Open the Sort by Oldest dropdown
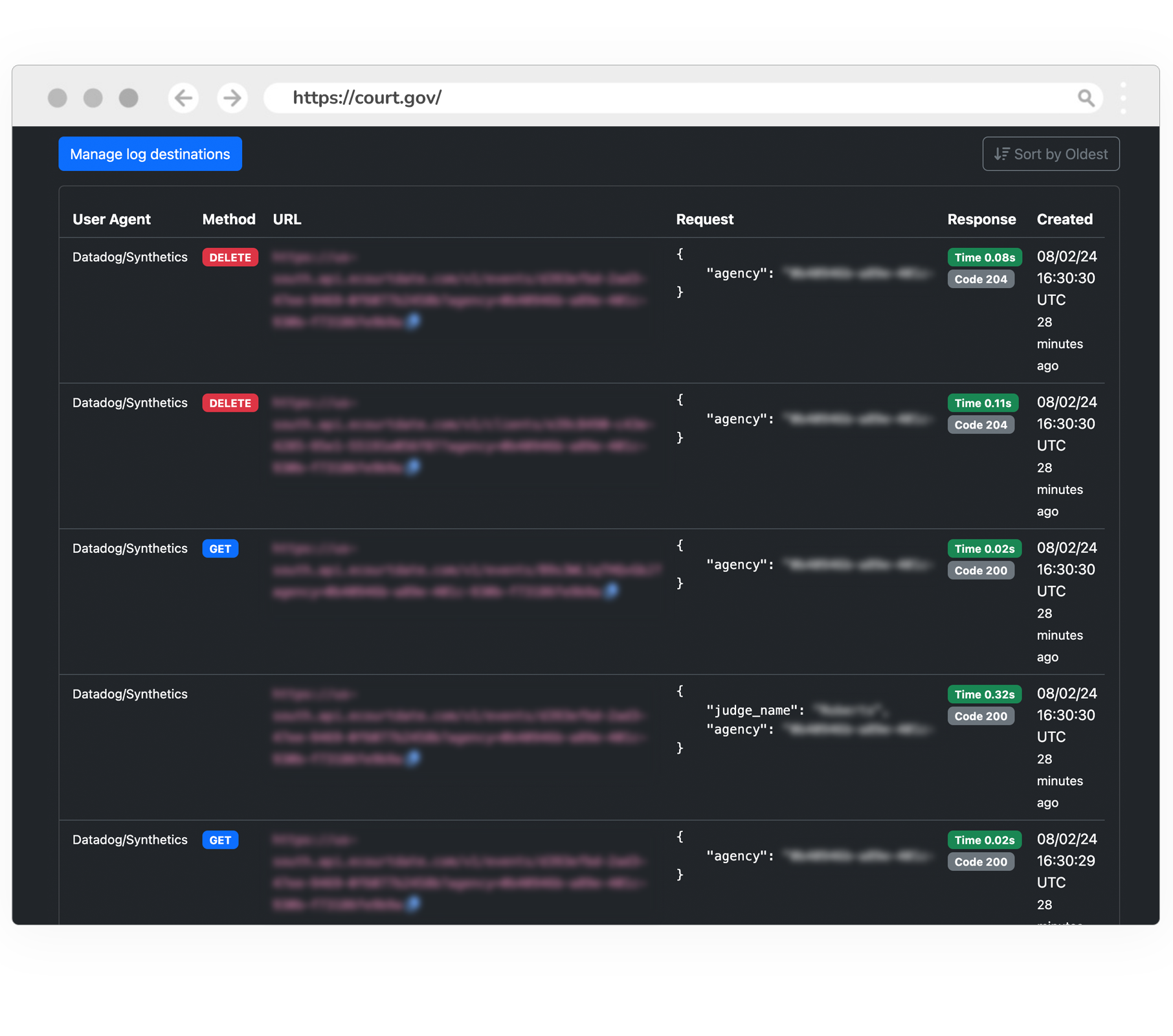Viewport: 1173px width, 1036px height. click(x=1051, y=153)
